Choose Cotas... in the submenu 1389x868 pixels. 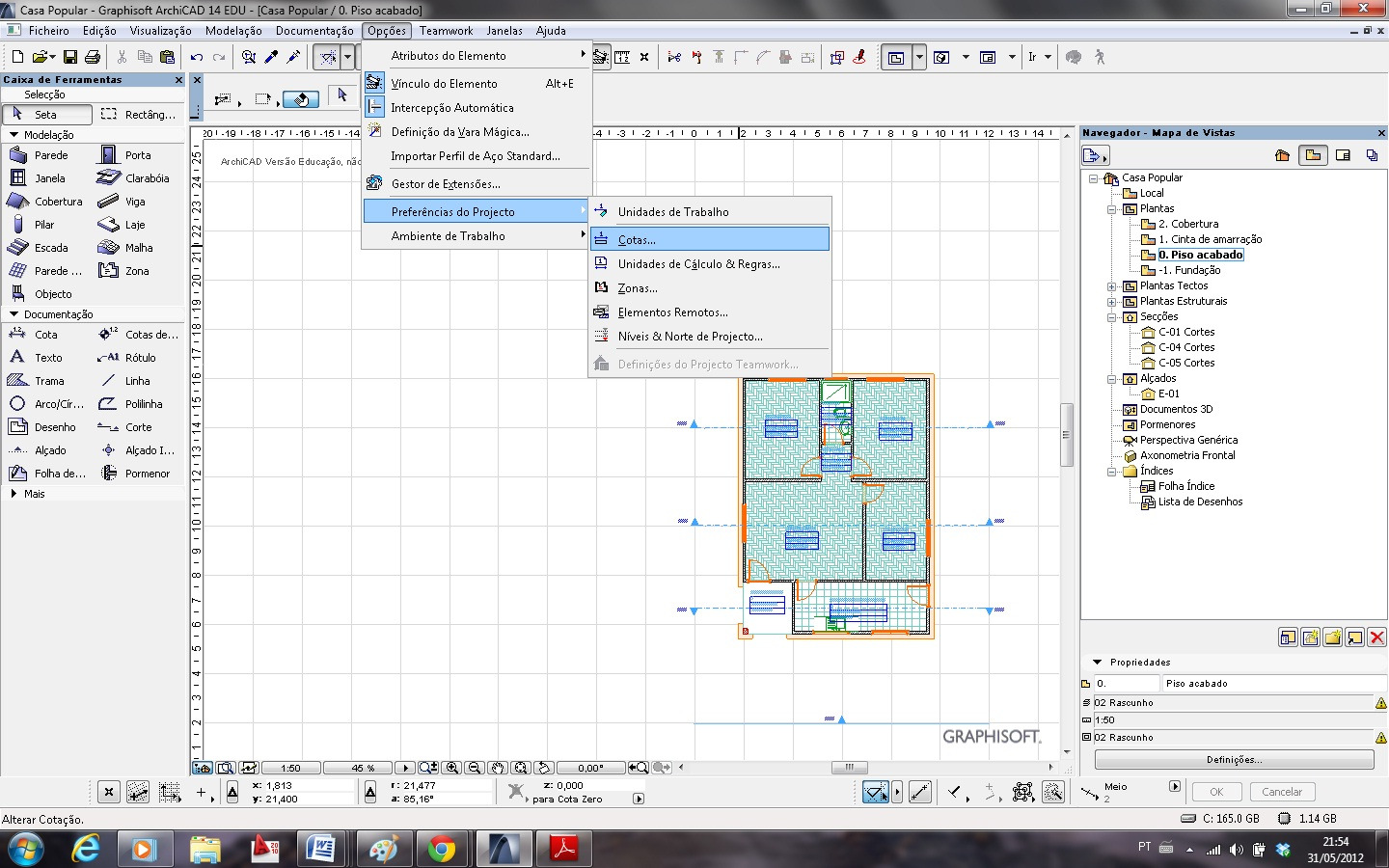710,239
